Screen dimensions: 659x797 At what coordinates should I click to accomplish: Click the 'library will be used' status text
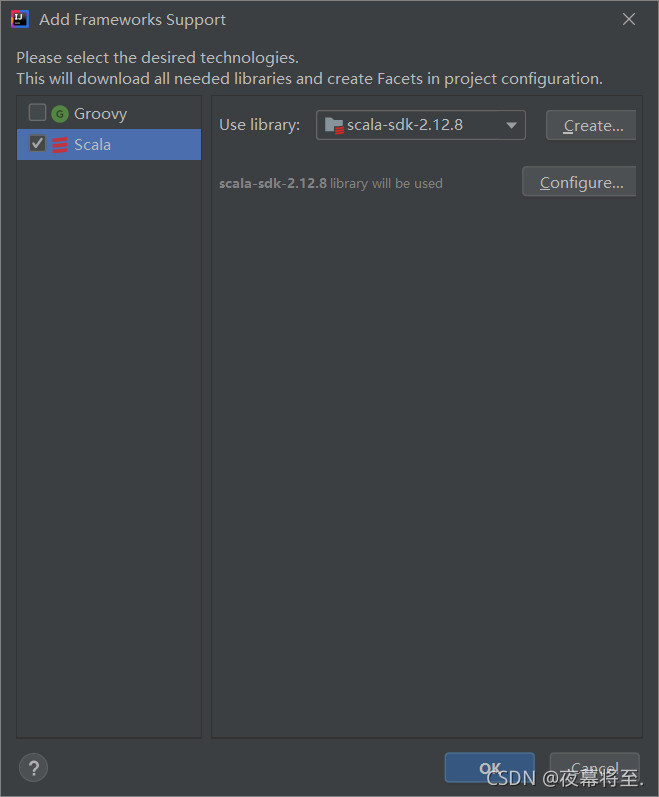click(x=386, y=183)
